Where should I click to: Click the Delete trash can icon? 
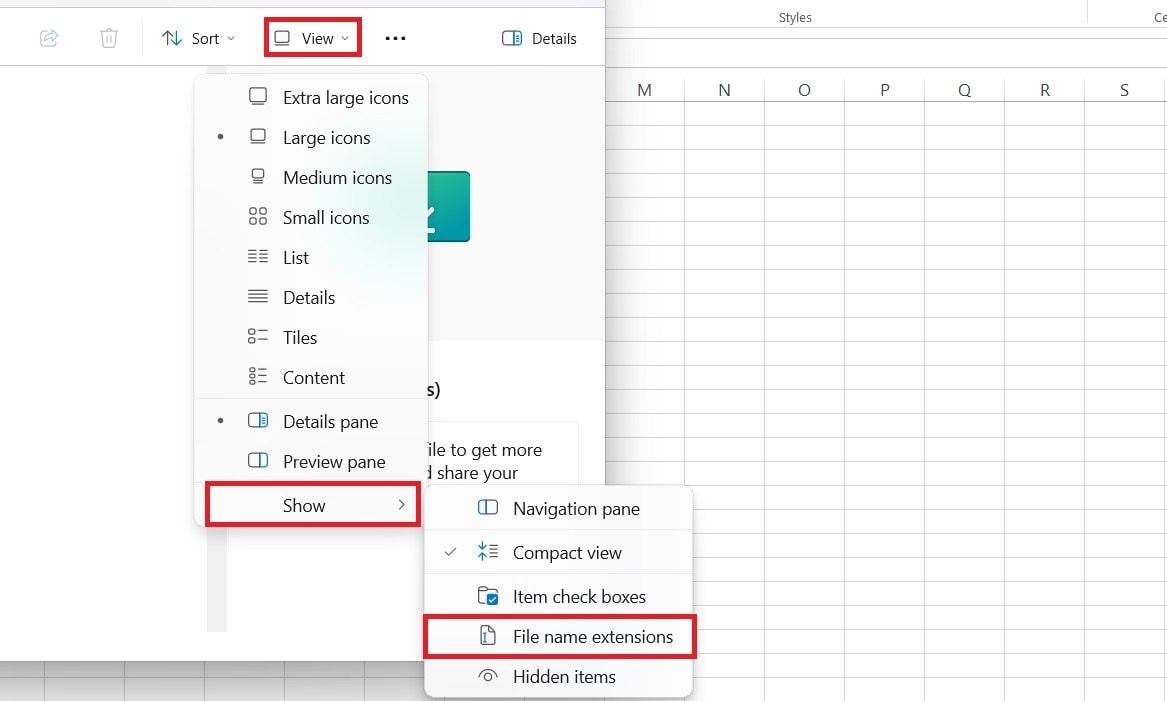109,38
